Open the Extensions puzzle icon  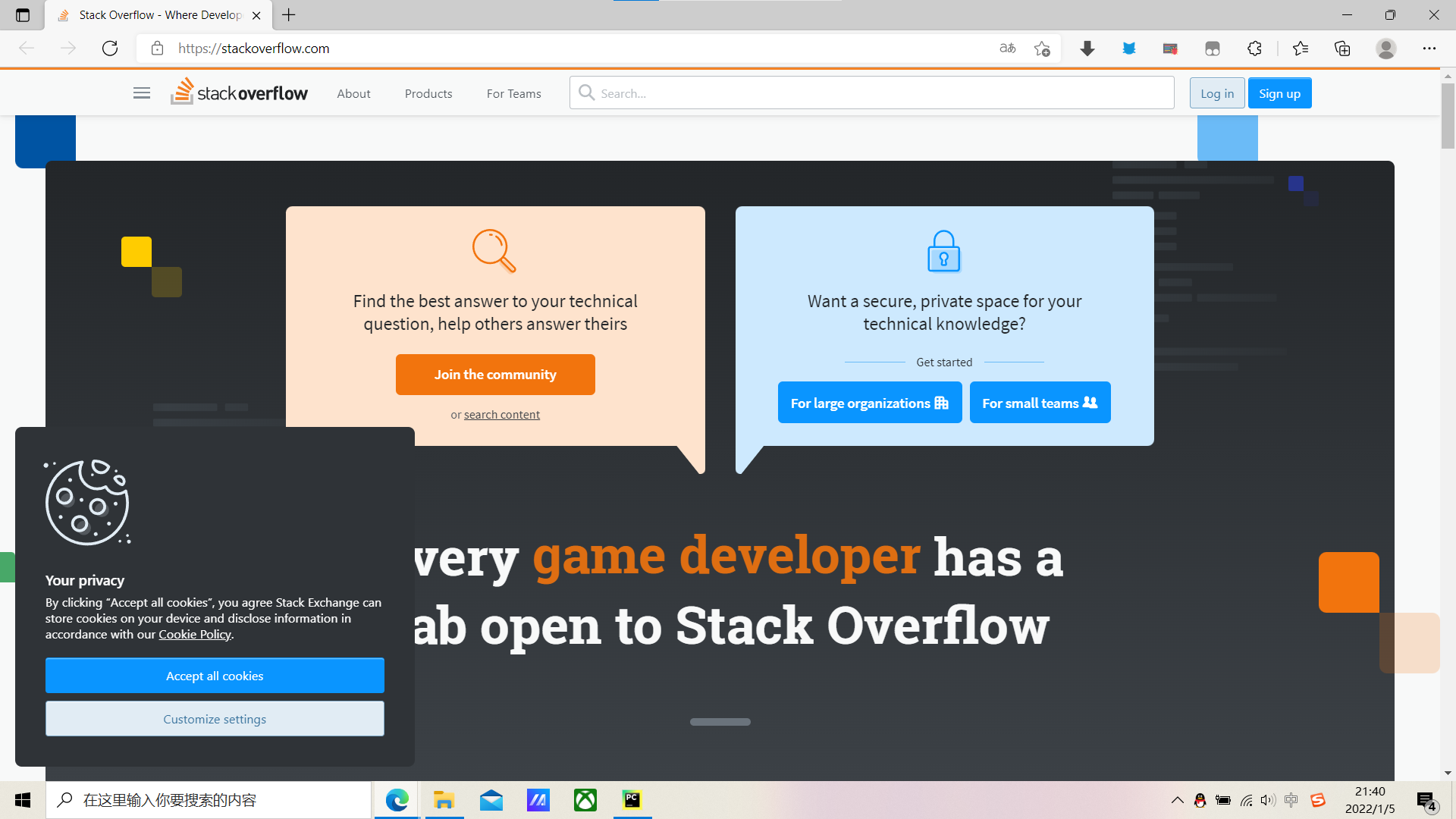pos(1254,49)
